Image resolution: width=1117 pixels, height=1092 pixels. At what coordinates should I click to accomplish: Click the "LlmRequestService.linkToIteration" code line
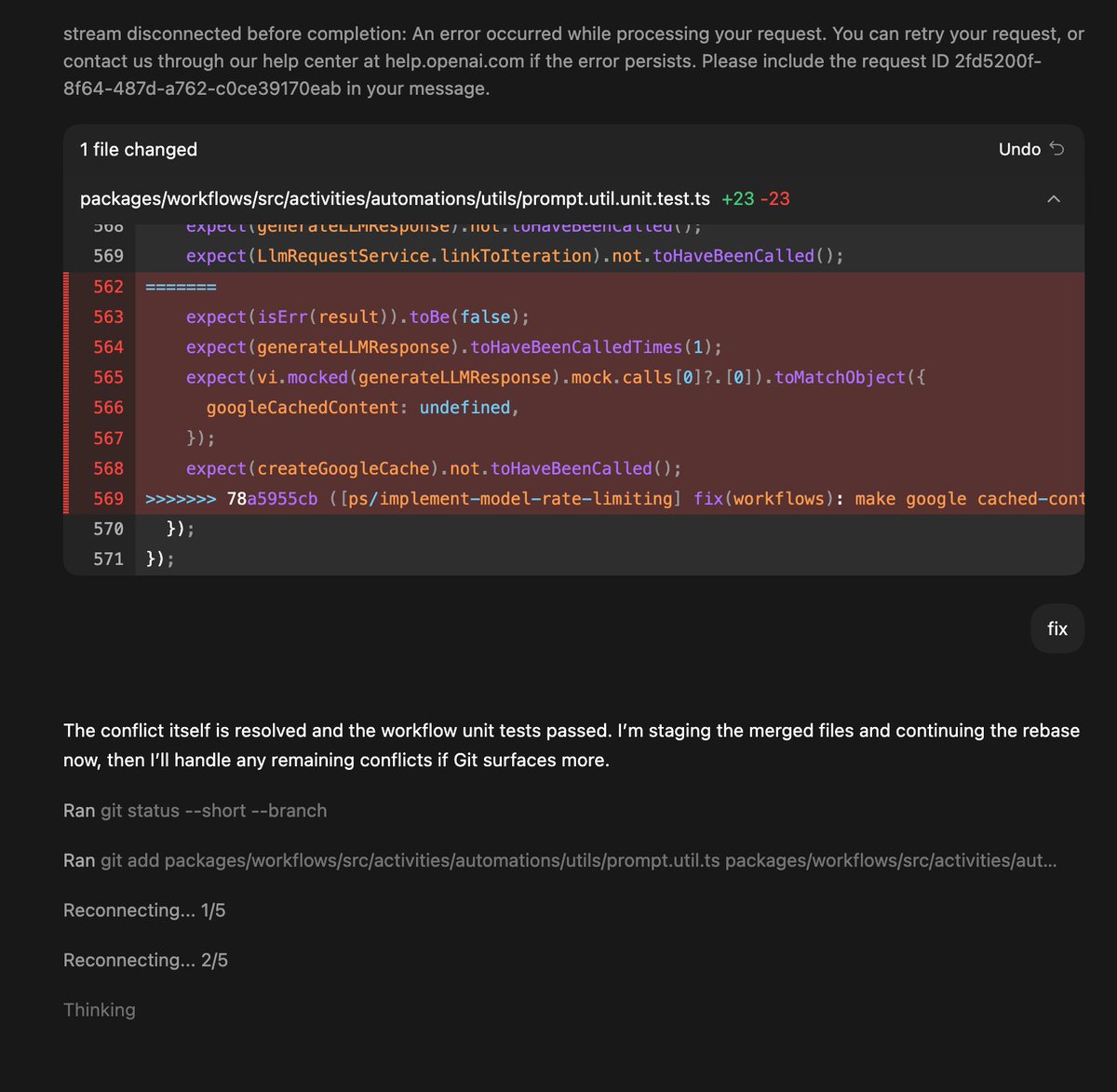515,256
